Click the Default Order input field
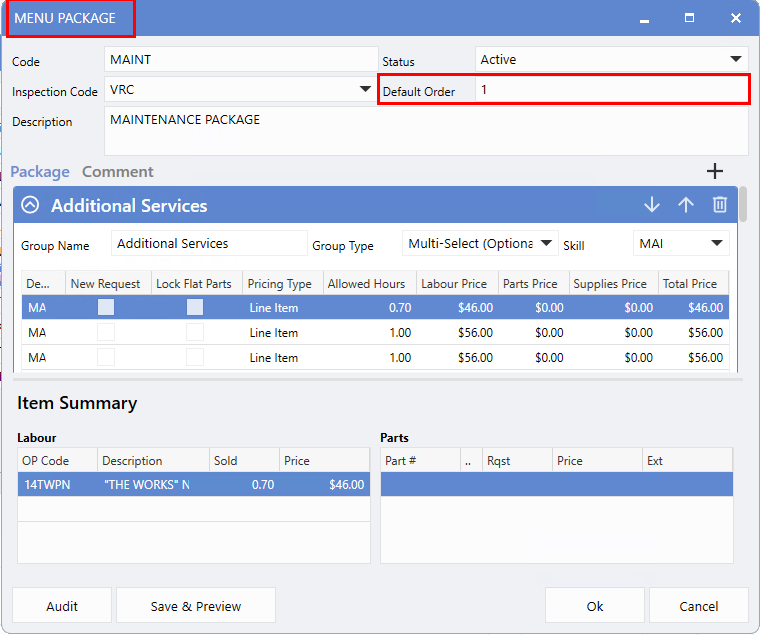Viewport: 760px width, 635px height. [x=610, y=90]
